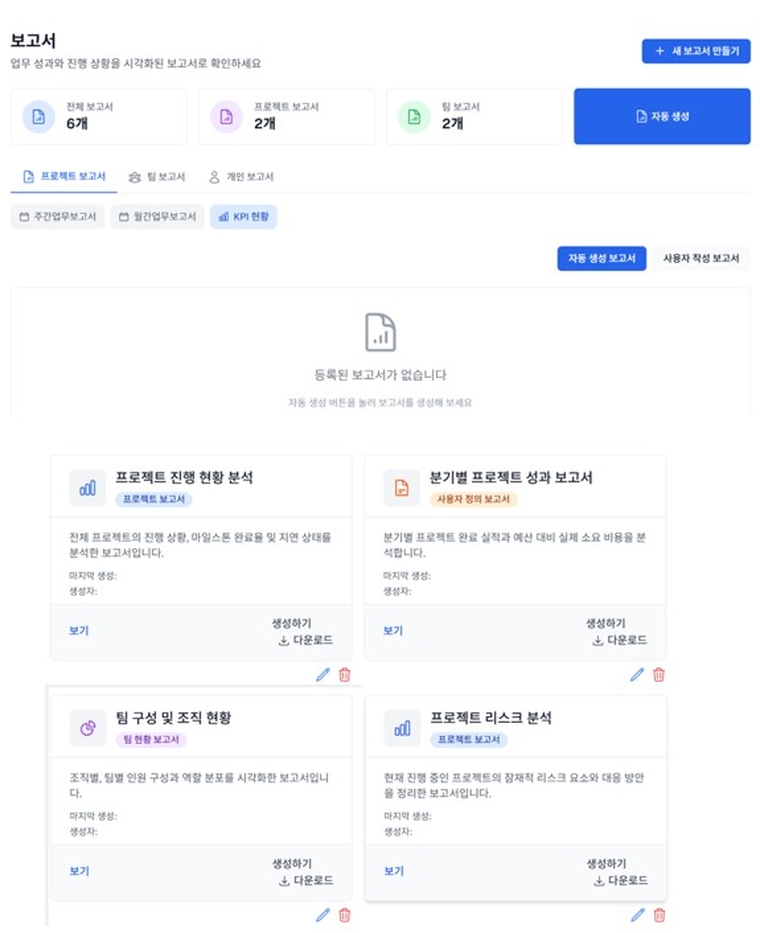Click the 전체 보고서 6개 summary card
Viewport: 760px width, 933px height.
point(98,116)
